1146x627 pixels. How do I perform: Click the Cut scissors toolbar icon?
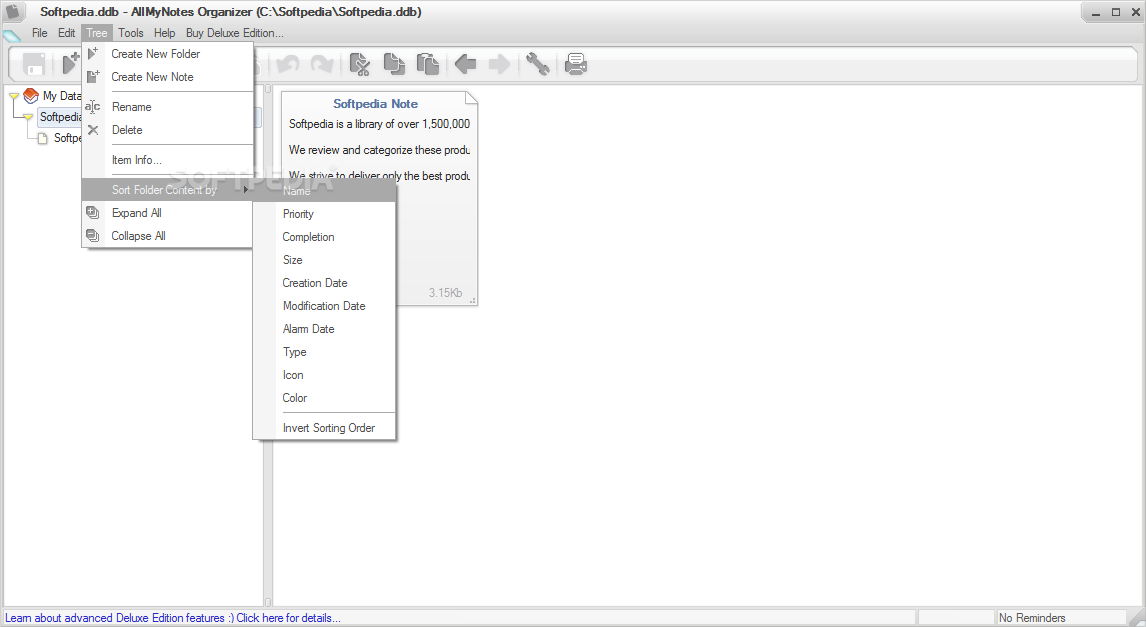pos(360,64)
